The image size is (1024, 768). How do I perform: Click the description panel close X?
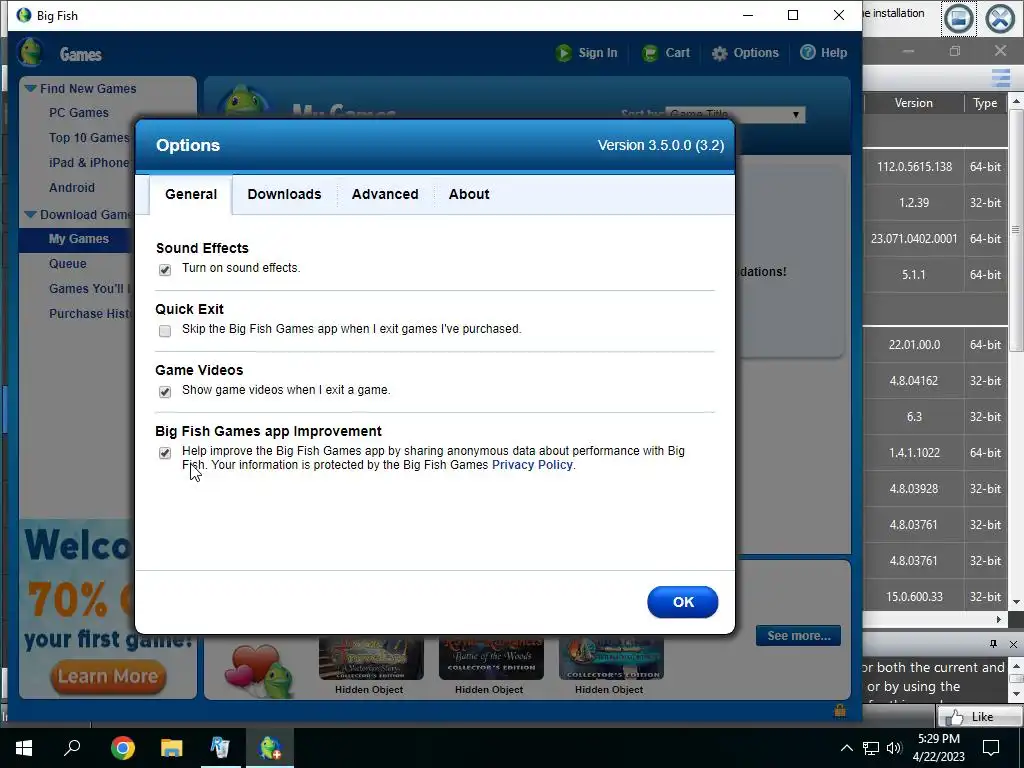[1013, 644]
